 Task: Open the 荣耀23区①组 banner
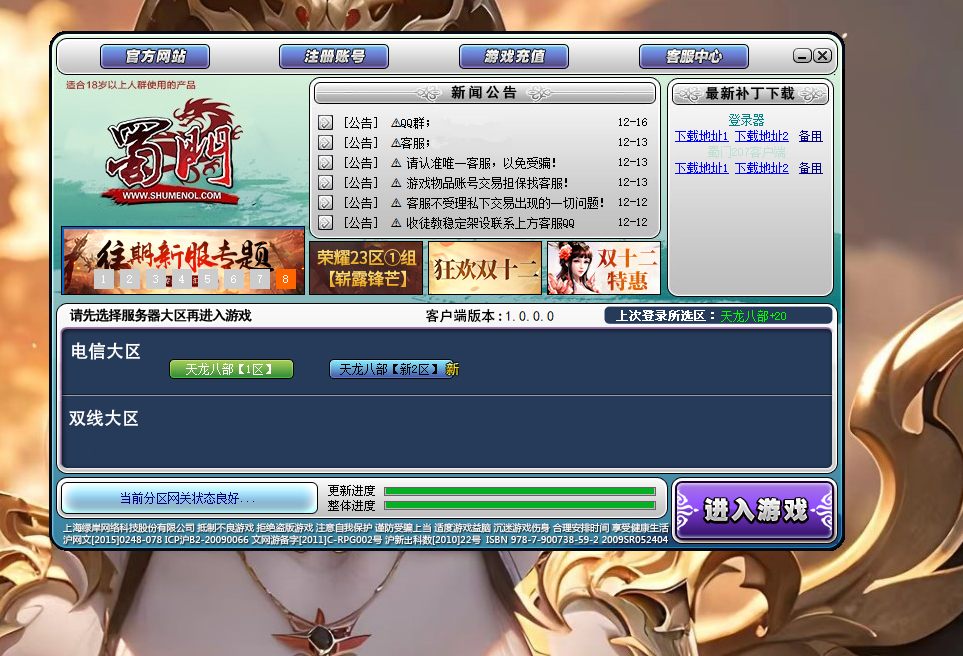[366, 268]
